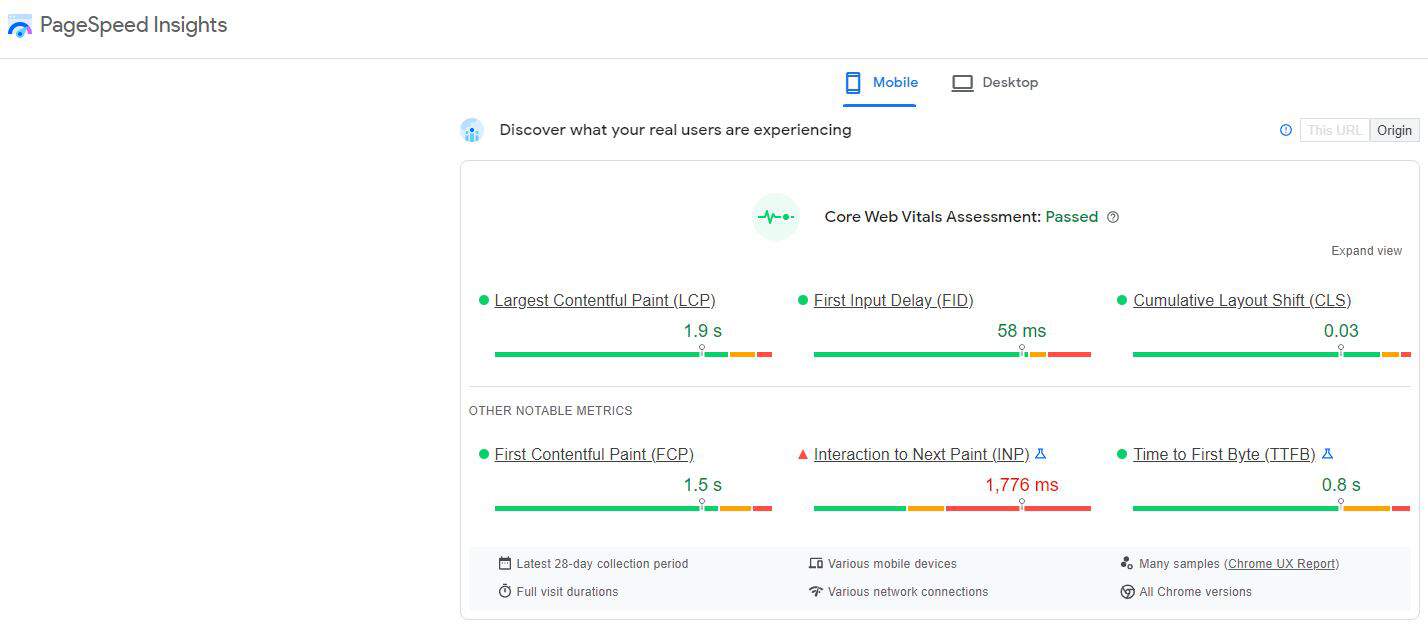Click the INP distribution bar
Screen dimensions: 1428x633
[x=952, y=508]
